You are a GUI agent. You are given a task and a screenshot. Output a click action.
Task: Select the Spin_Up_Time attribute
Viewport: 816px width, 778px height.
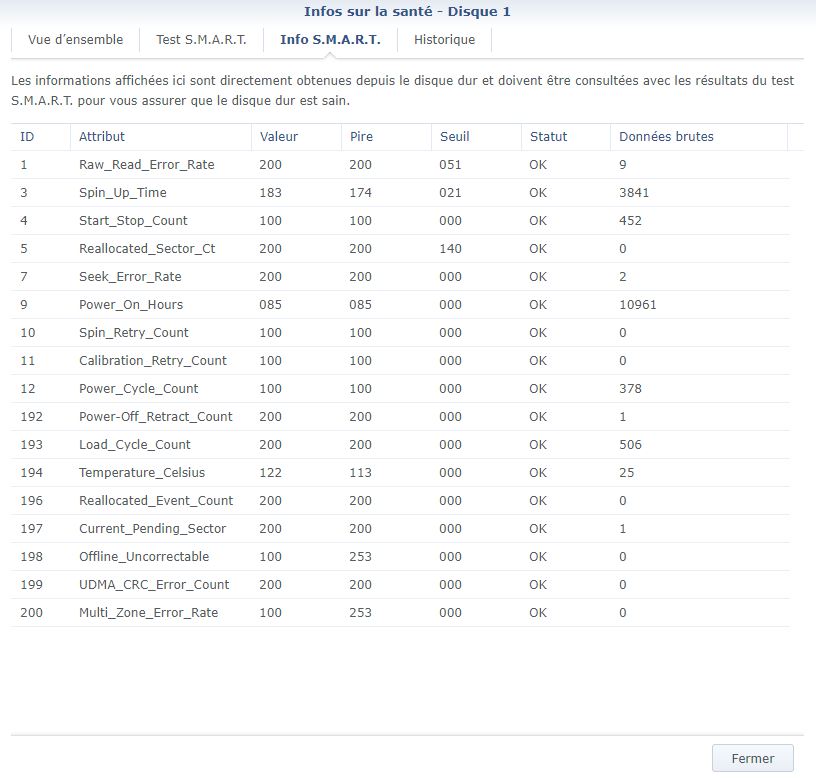(x=123, y=193)
